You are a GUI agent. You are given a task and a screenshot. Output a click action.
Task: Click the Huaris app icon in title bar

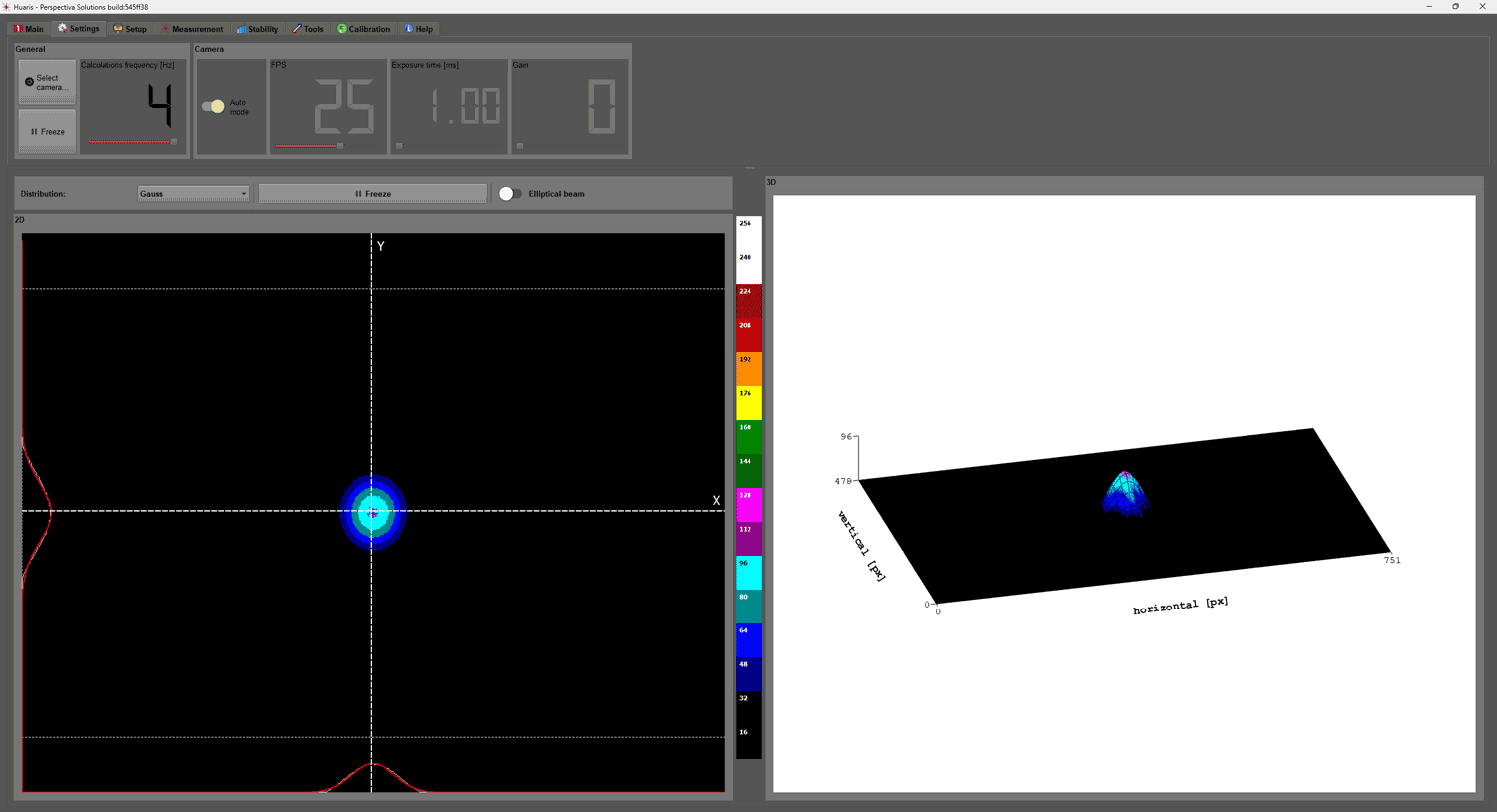[6, 7]
